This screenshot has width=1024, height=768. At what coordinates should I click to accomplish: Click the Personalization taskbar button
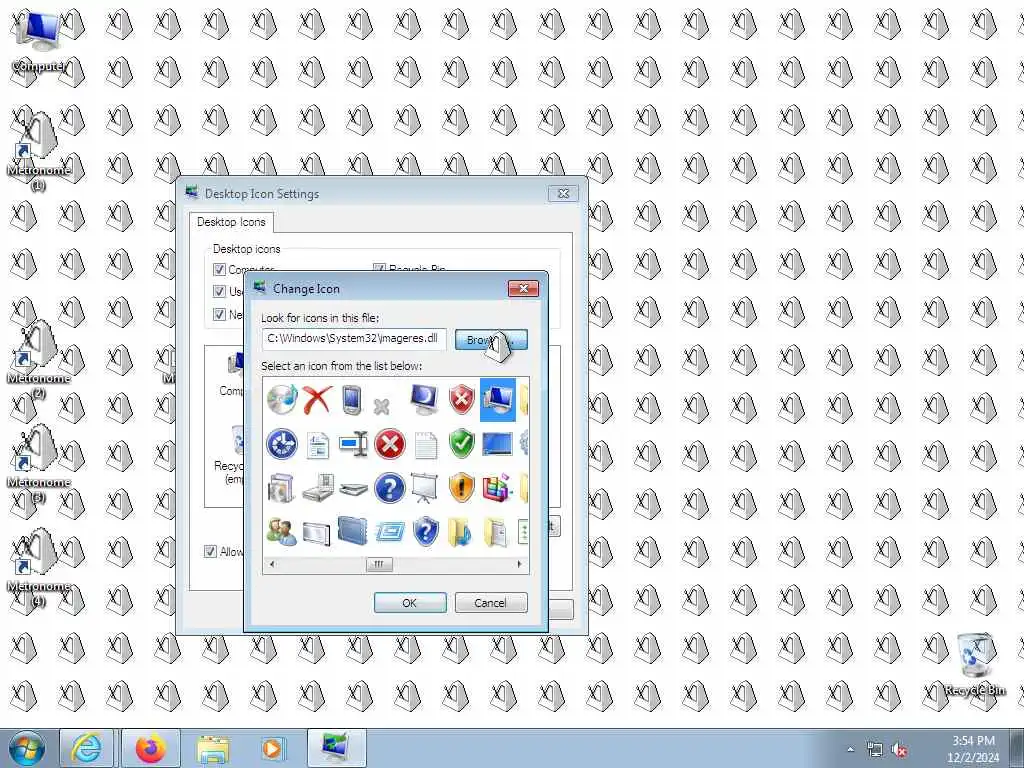[x=336, y=748]
